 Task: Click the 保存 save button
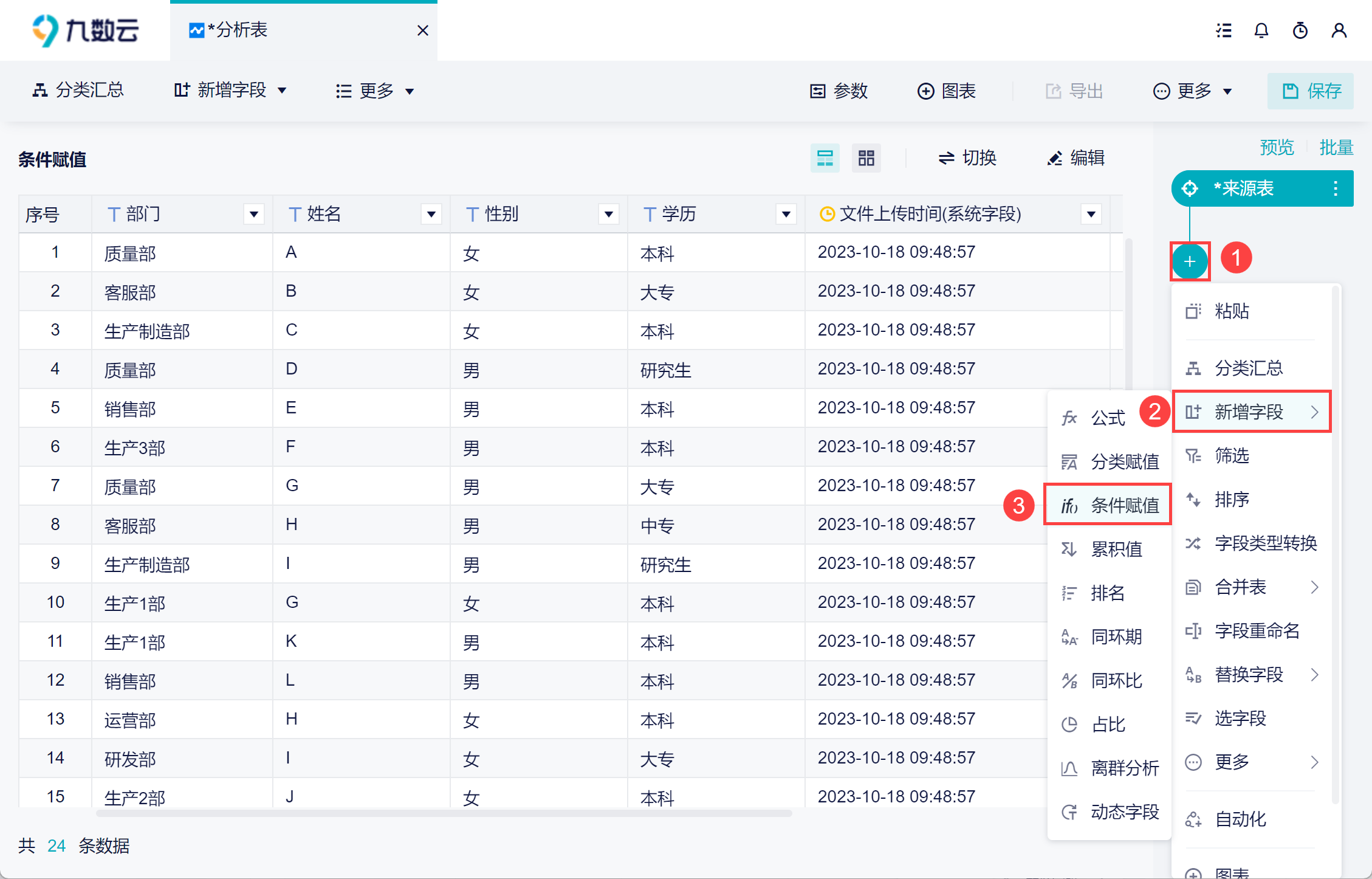(1311, 91)
